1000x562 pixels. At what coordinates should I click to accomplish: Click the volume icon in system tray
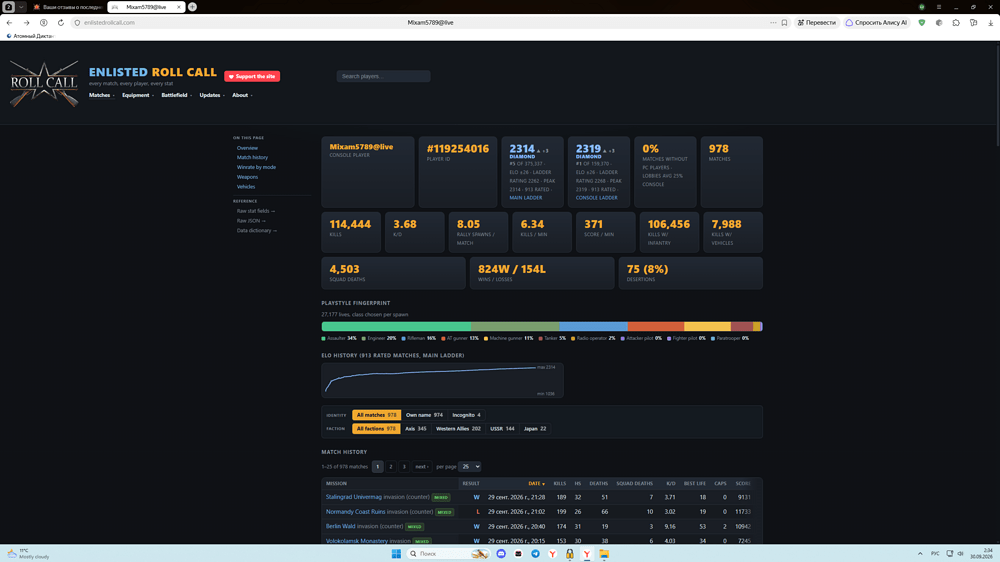(x=960, y=554)
